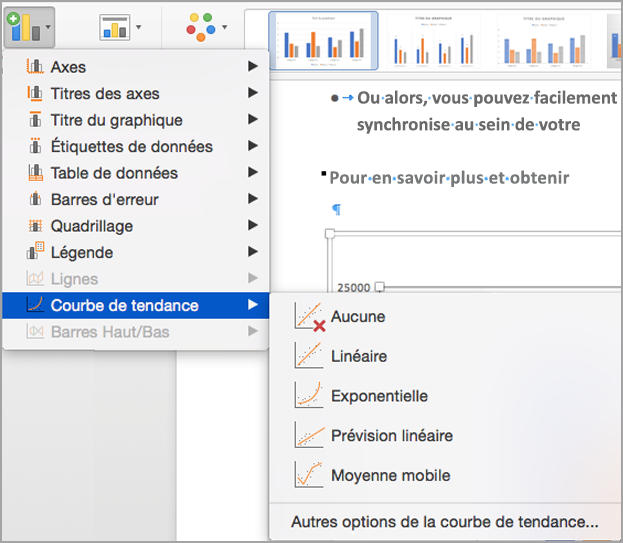Click the Axes menu icon

35,66
